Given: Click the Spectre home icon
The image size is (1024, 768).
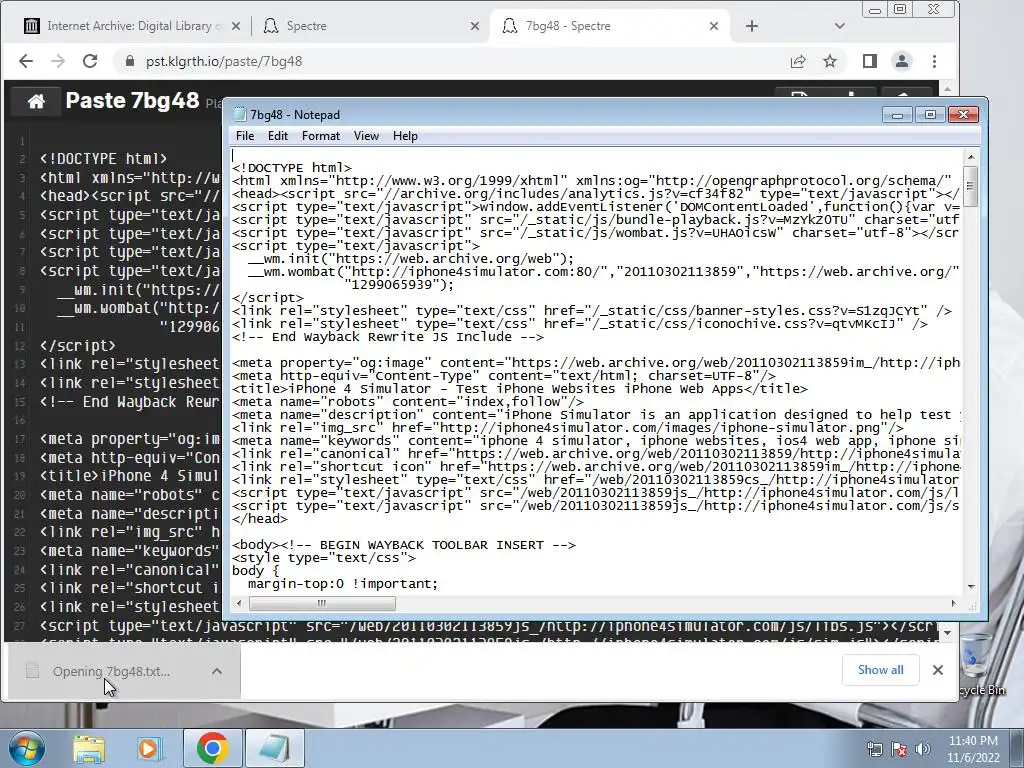Looking at the screenshot, I should click(x=36, y=101).
